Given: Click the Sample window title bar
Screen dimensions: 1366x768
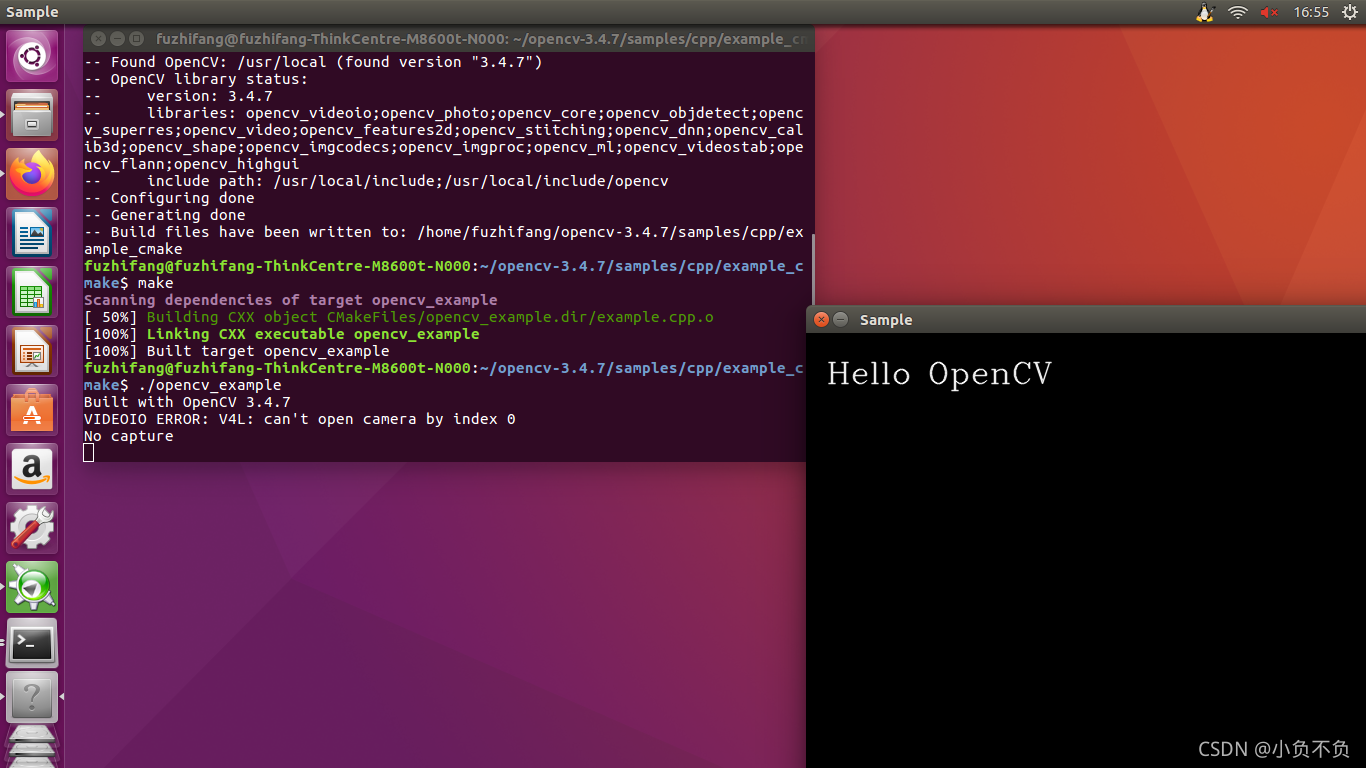Looking at the screenshot, I should coord(1086,320).
